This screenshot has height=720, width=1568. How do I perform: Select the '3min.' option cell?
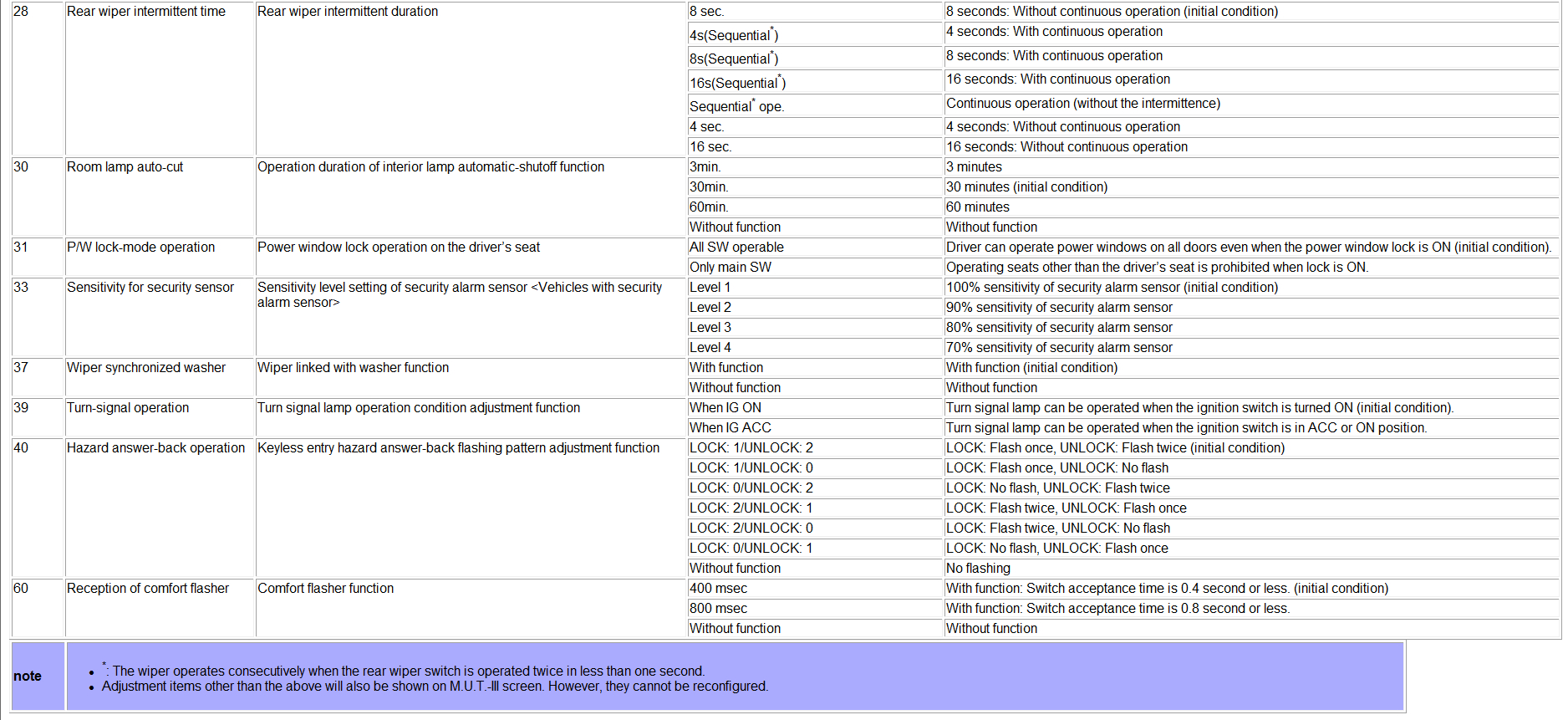tap(815, 167)
